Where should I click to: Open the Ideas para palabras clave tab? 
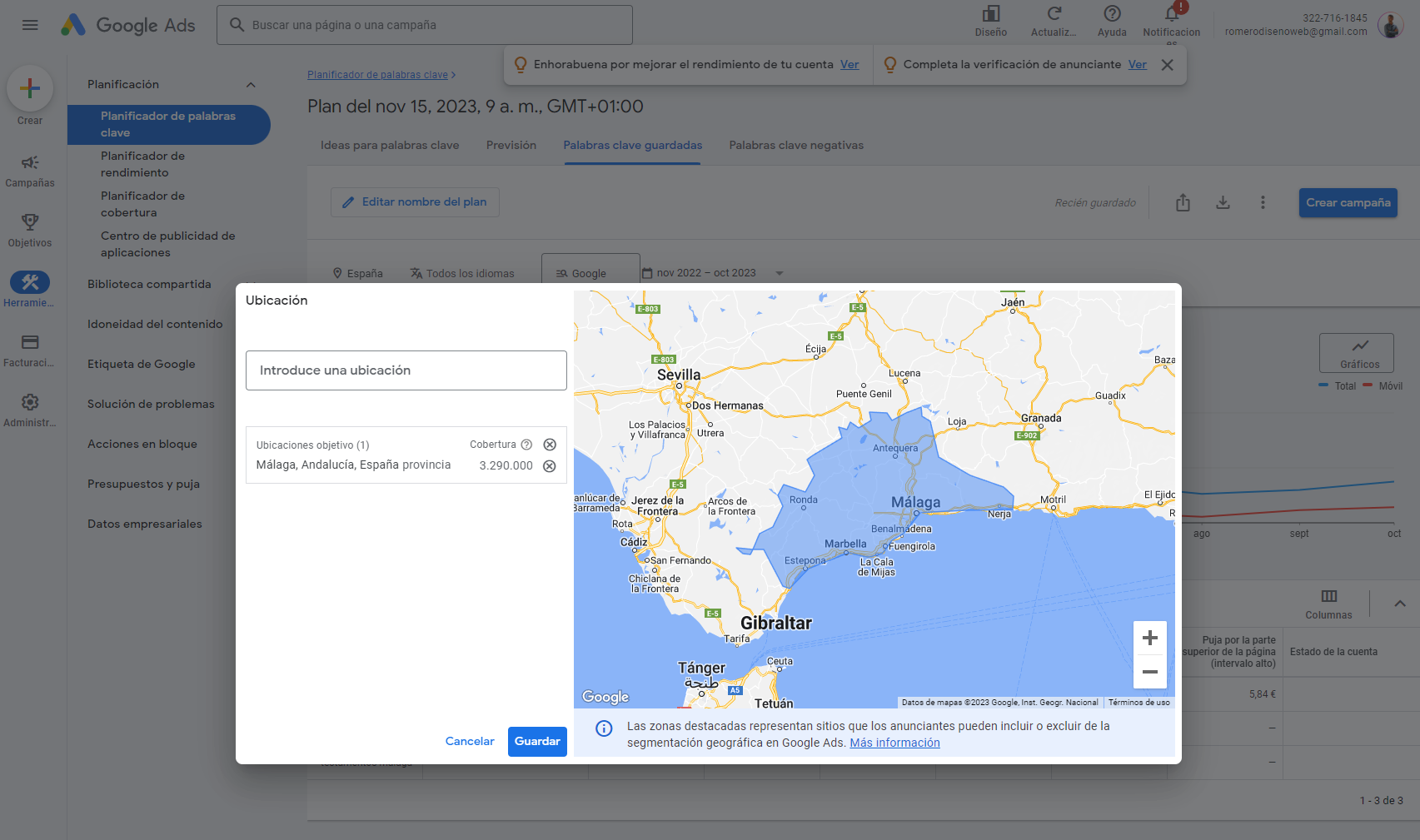click(390, 146)
